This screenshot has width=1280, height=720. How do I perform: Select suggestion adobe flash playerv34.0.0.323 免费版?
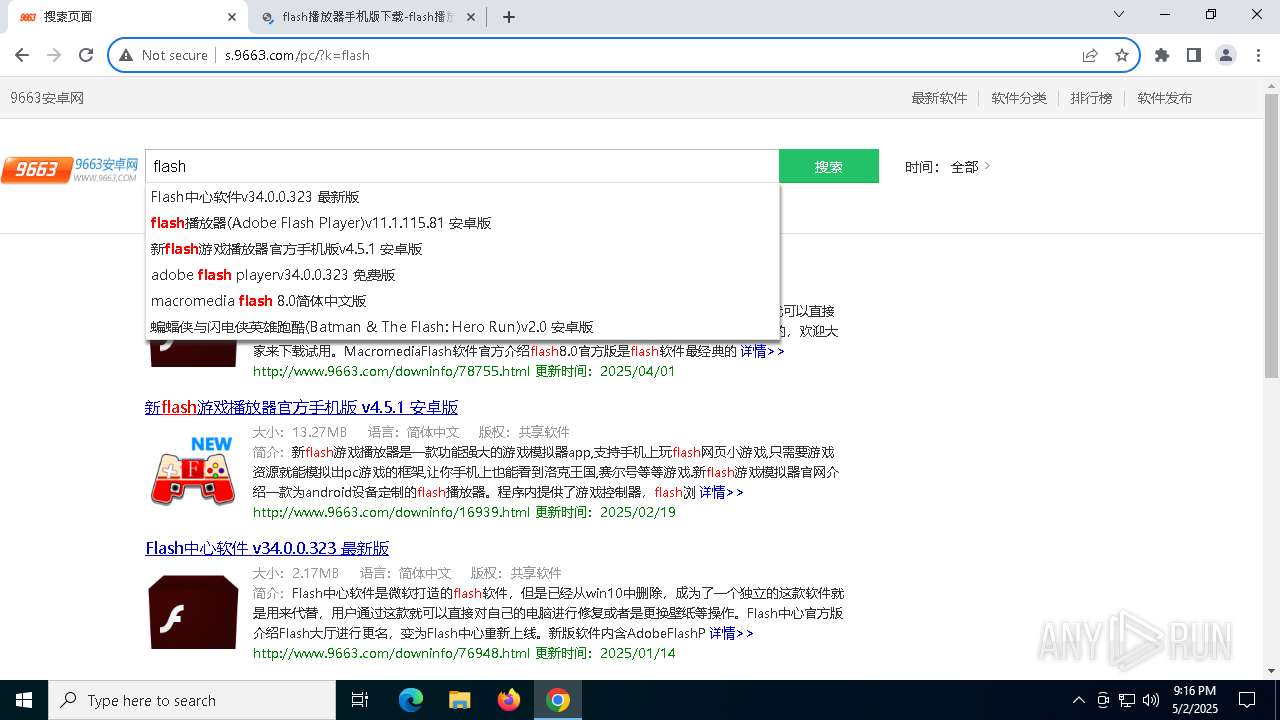[462, 275]
